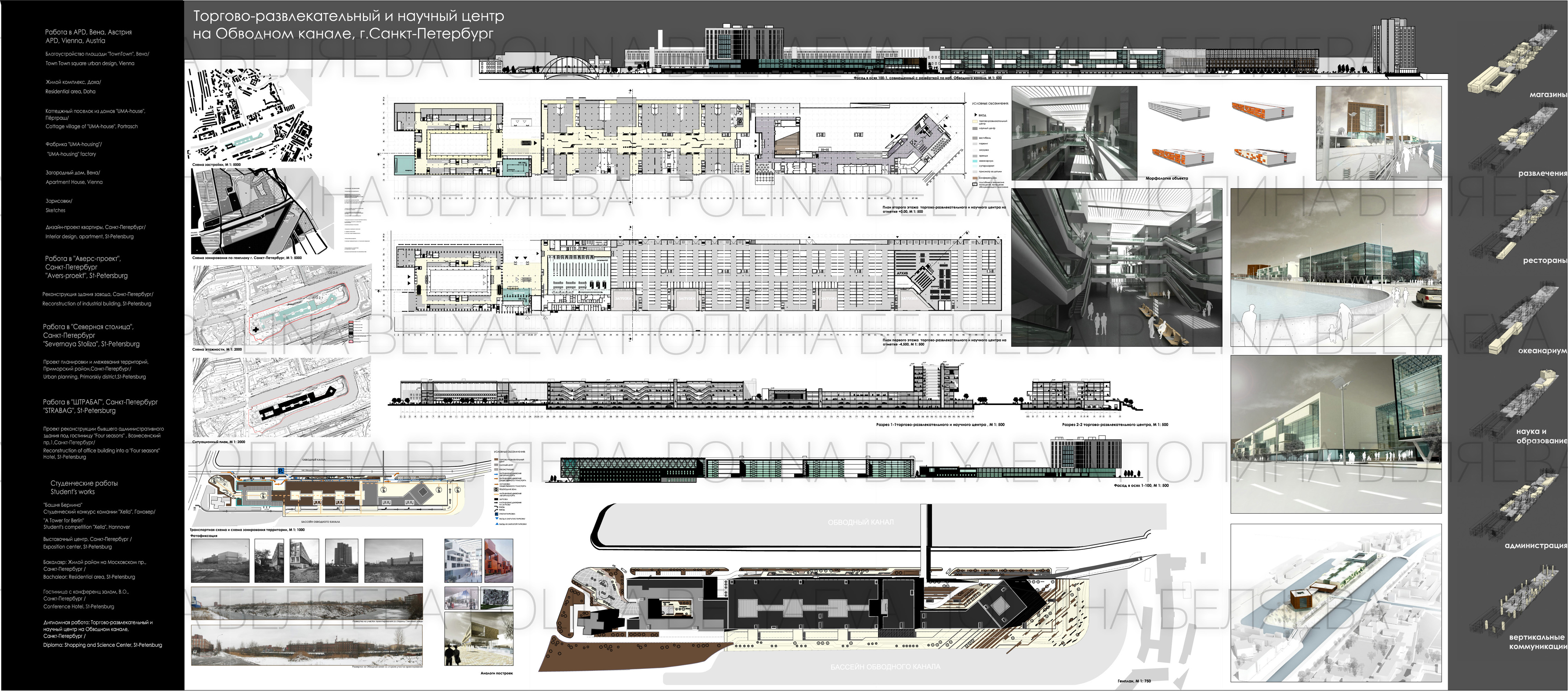
Task: Open 'Town Town square urban design, Vienna' link
Action: point(89,63)
